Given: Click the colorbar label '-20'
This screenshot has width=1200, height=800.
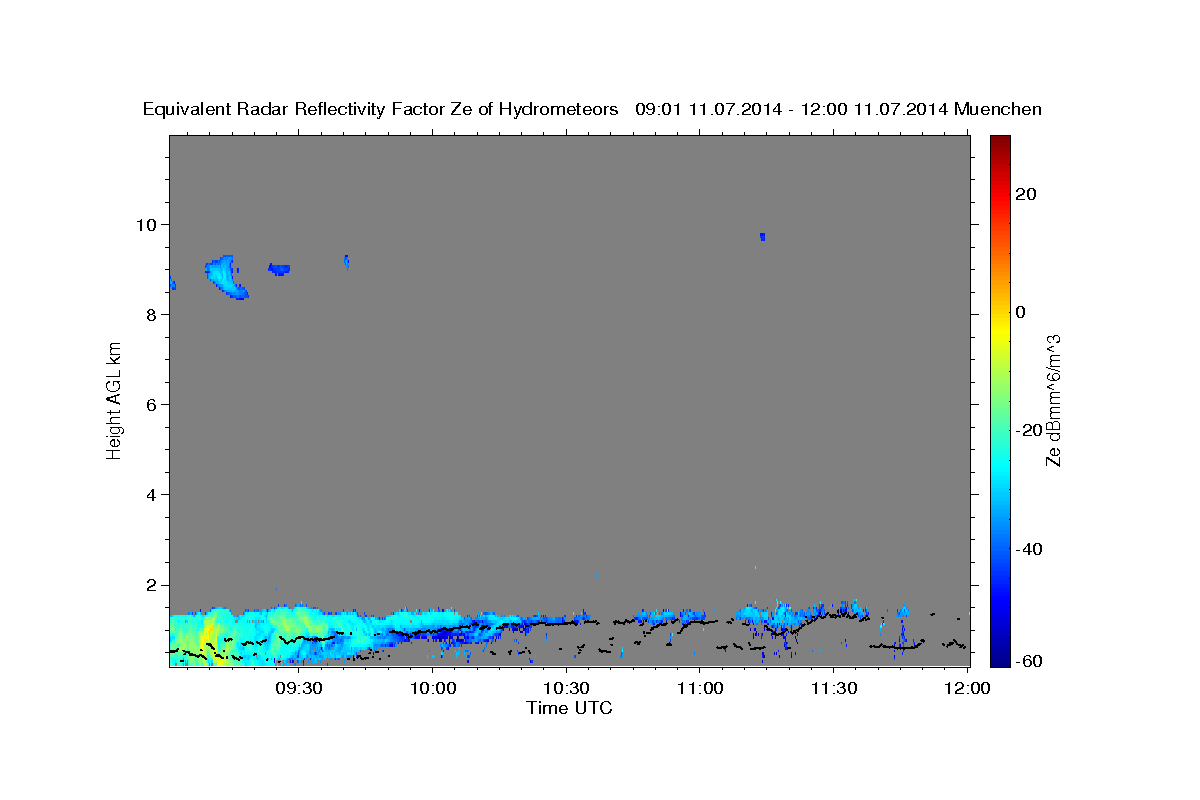Looking at the screenshot, I should click(x=1030, y=430).
